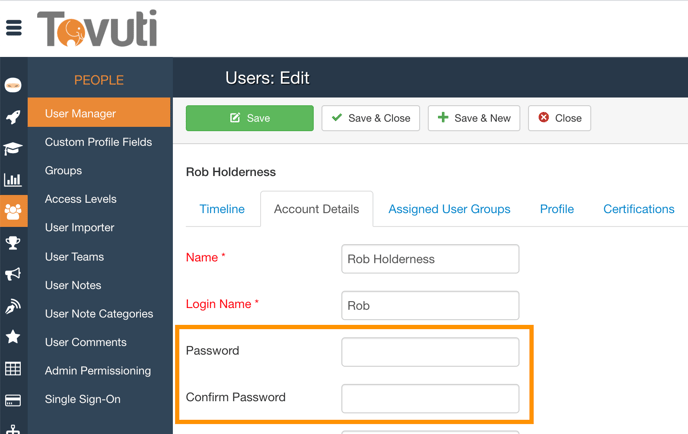Click the Tovuti logo
This screenshot has width=688, height=434.
[97, 29]
